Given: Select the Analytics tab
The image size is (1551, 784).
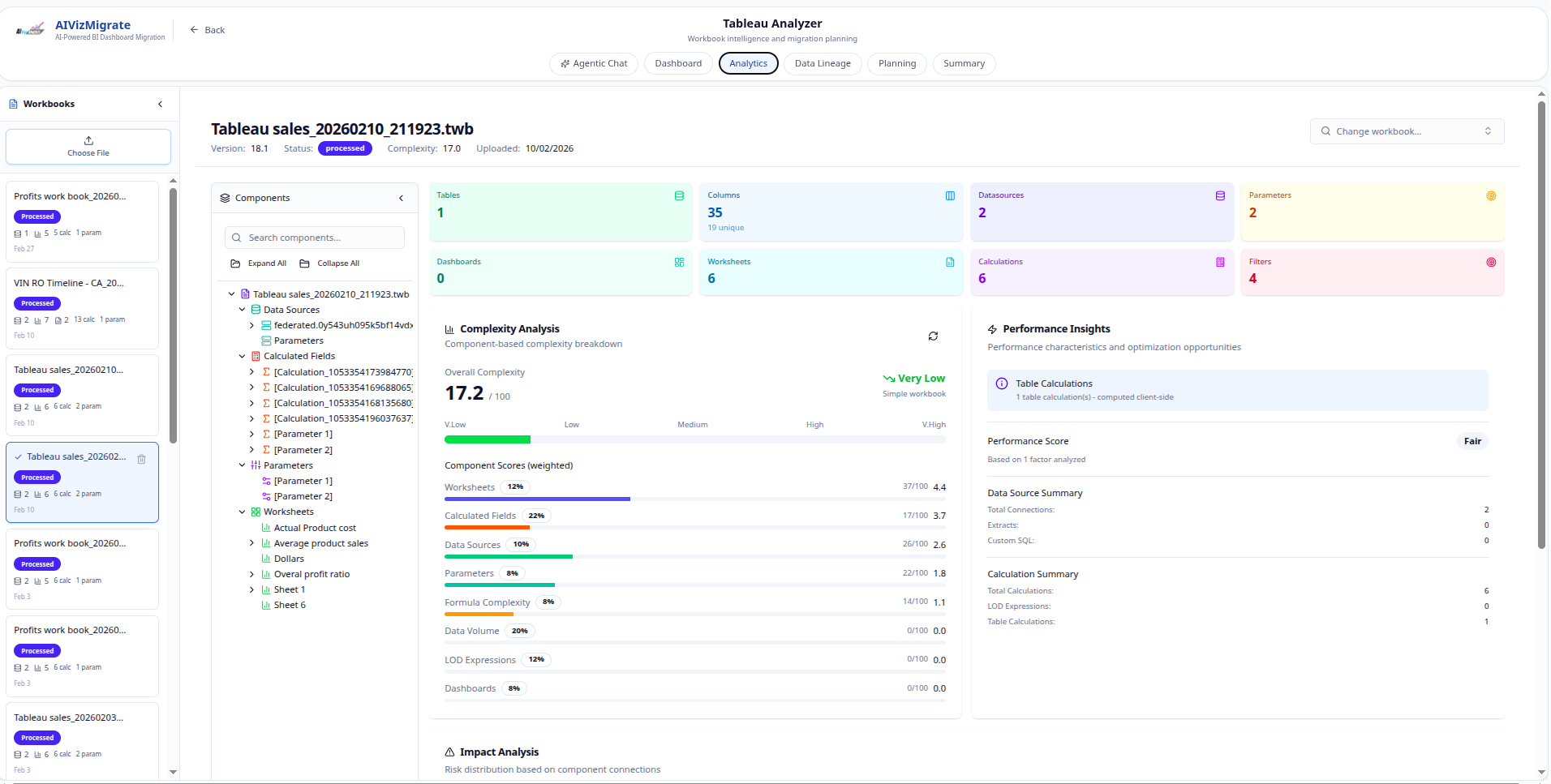Looking at the screenshot, I should tap(748, 63).
